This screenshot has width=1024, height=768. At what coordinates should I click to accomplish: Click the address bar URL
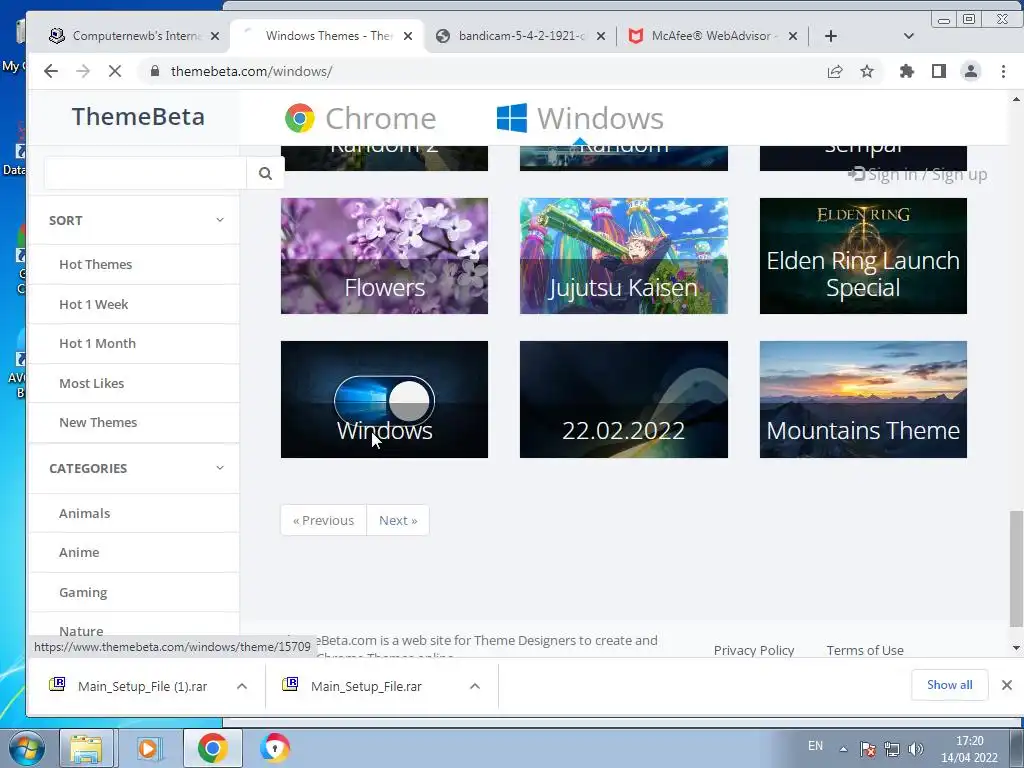[251, 71]
